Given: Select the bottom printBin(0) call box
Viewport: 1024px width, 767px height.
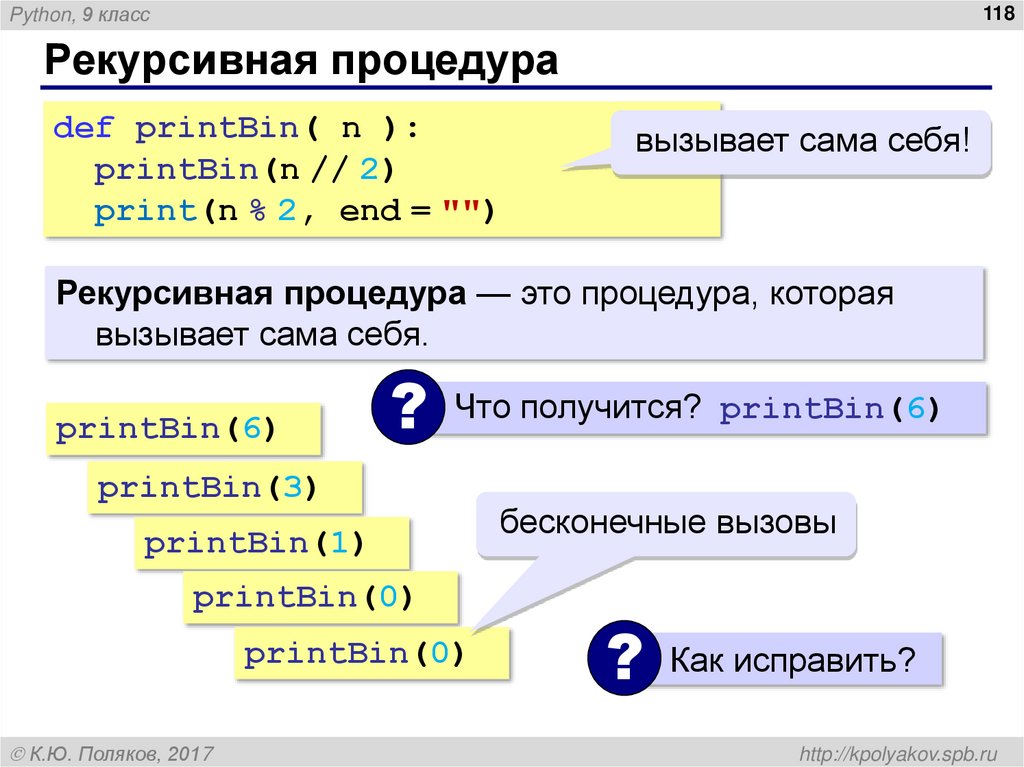Looking at the screenshot, I should tap(370, 653).
